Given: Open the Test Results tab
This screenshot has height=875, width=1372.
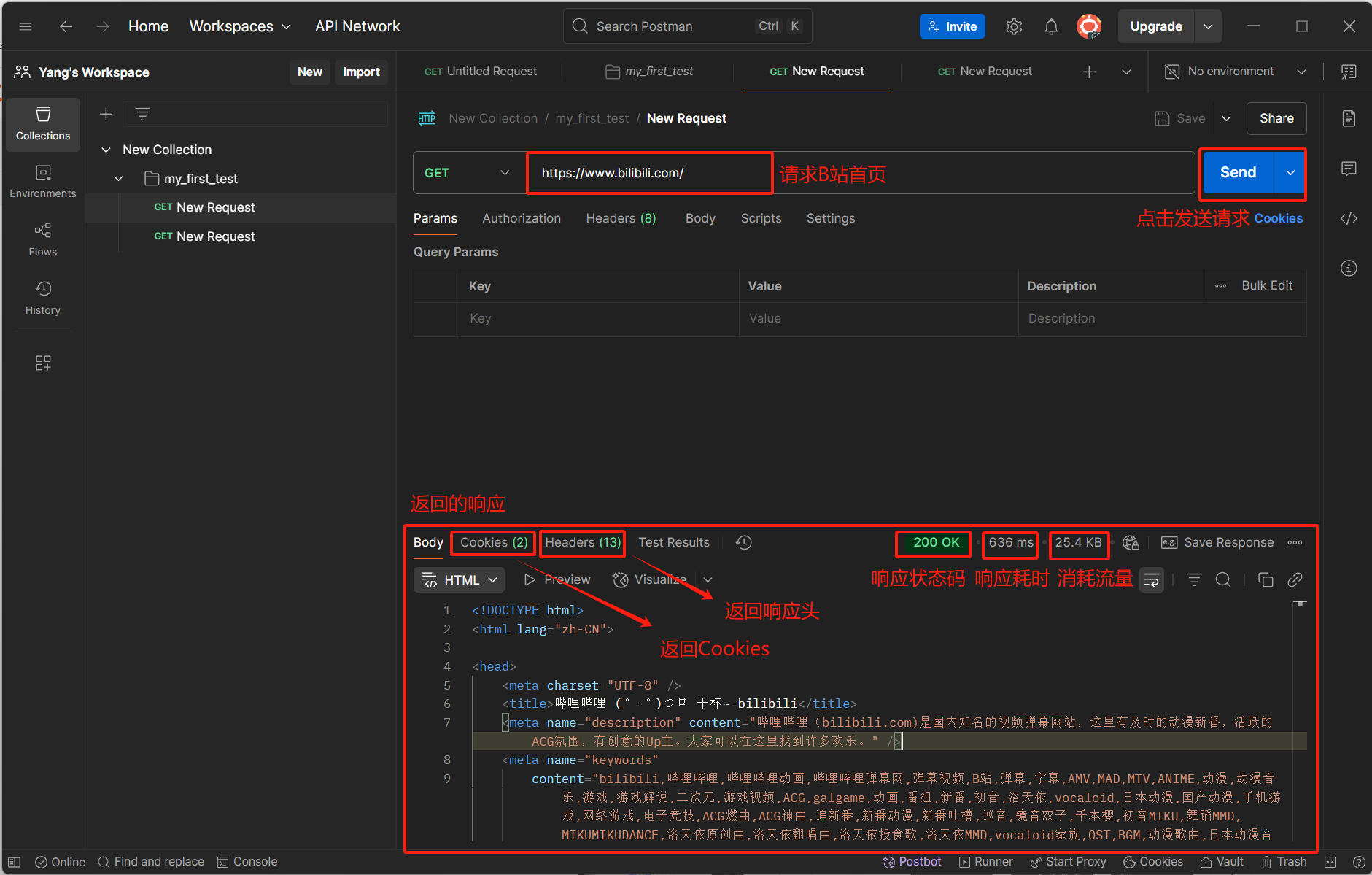Looking at the screenshot, I should [x=674, y=542].
